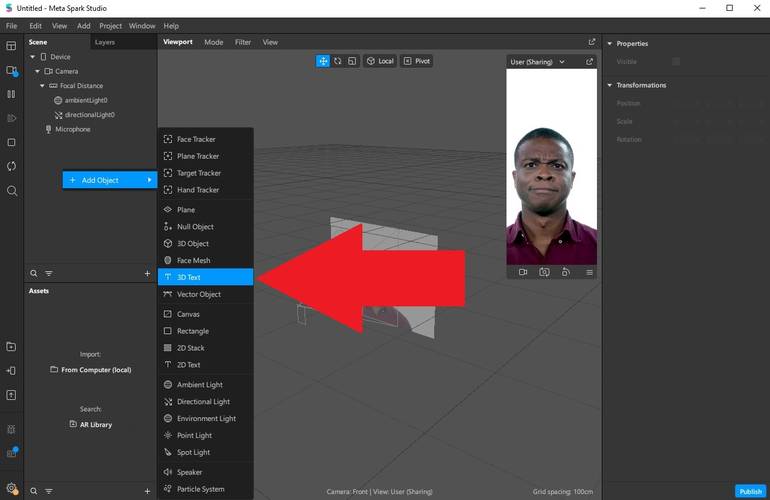Click the Scene panel filter icon
Screen dimensions: 770x500
[x=49, y=274]
